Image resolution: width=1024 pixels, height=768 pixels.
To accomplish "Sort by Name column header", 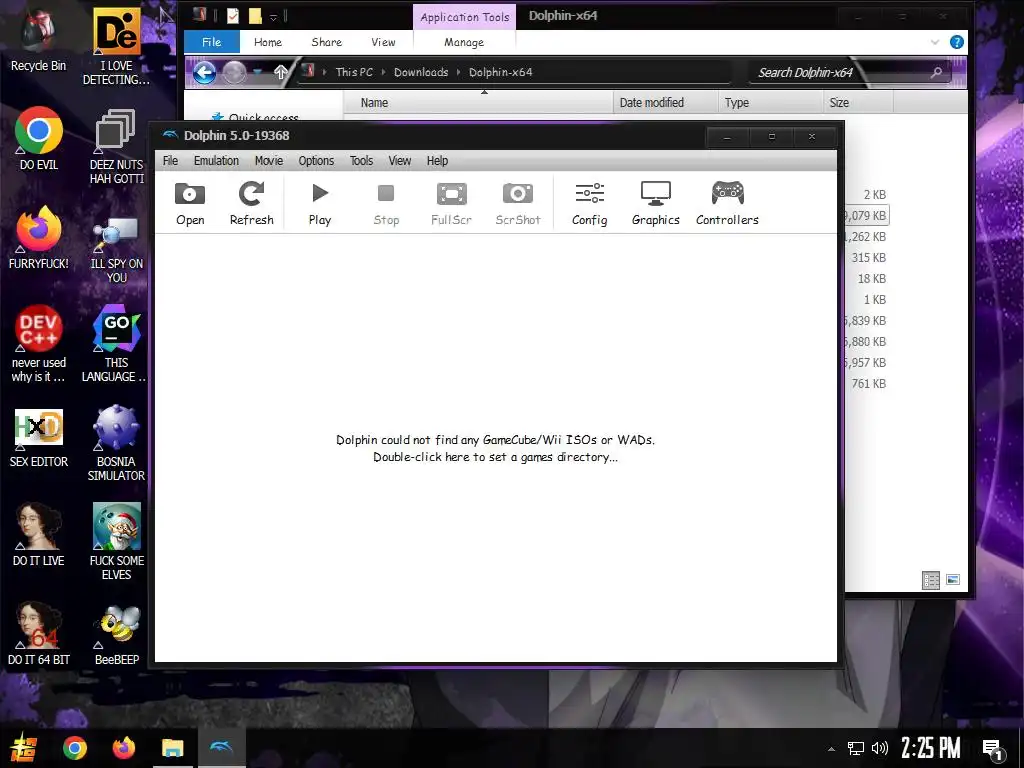I will click(478, 103).
